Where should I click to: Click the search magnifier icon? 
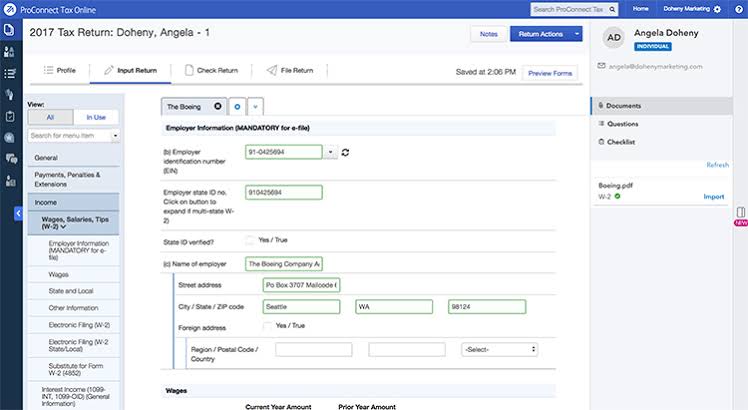click(x=612, y=9)
